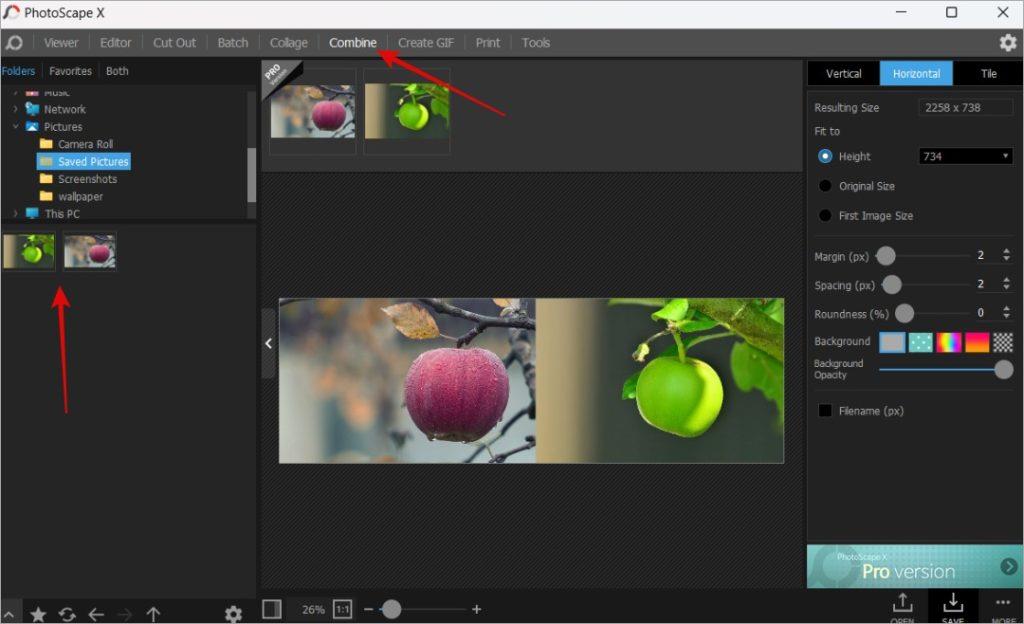Pick the transparent checkerboard background swatch
1024x624 pixels.
pos(1003,342)
